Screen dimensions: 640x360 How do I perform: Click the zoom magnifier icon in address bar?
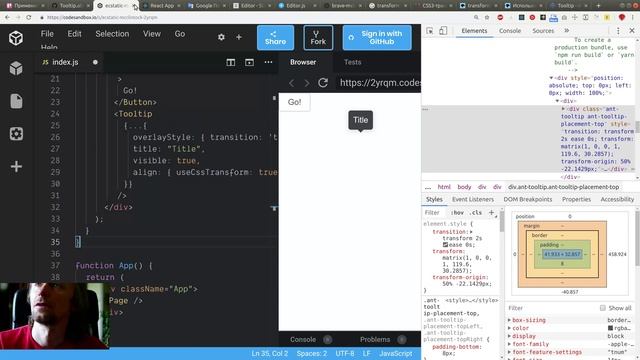(476, 17)
